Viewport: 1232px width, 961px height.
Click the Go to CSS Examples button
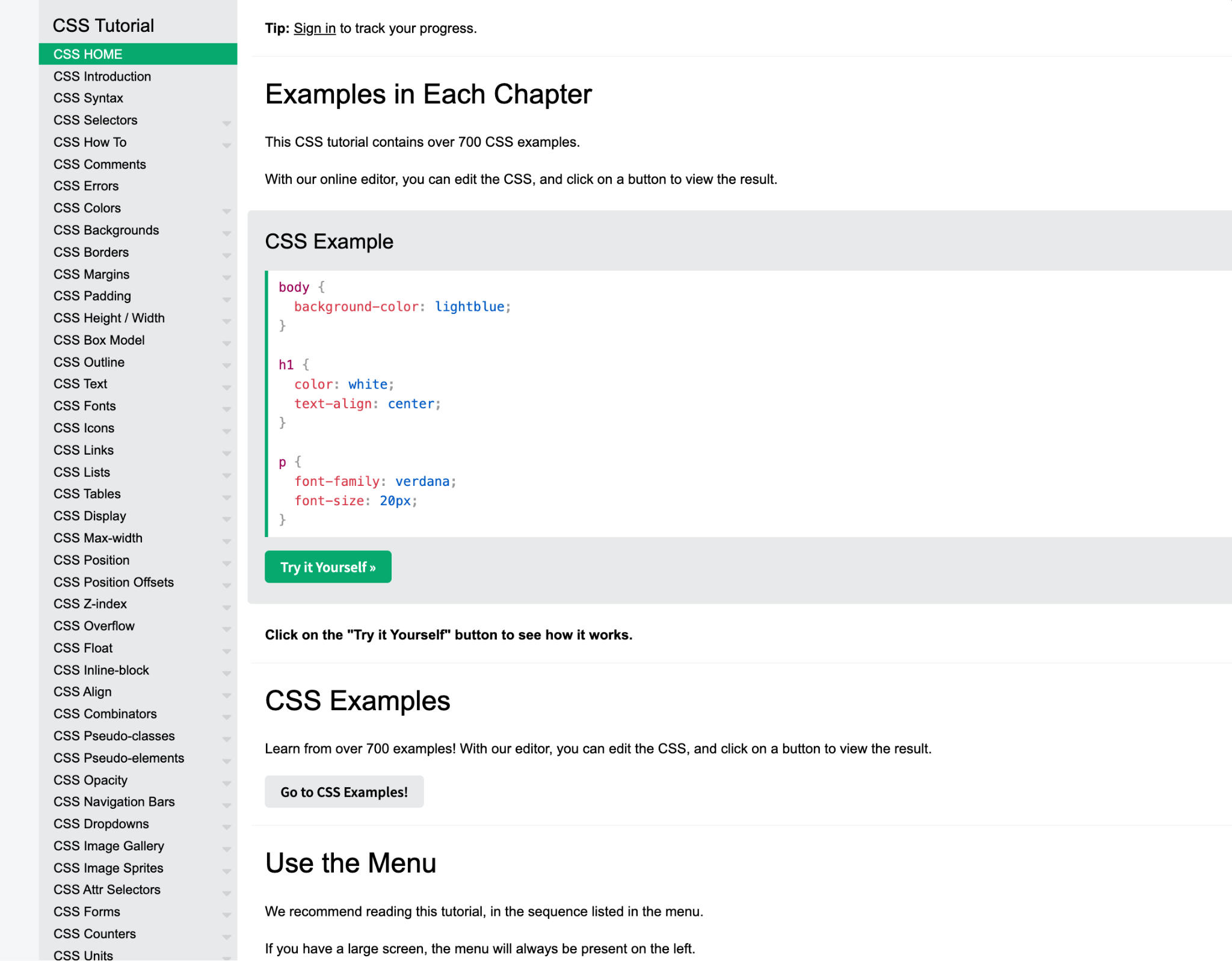click(344, 791)
